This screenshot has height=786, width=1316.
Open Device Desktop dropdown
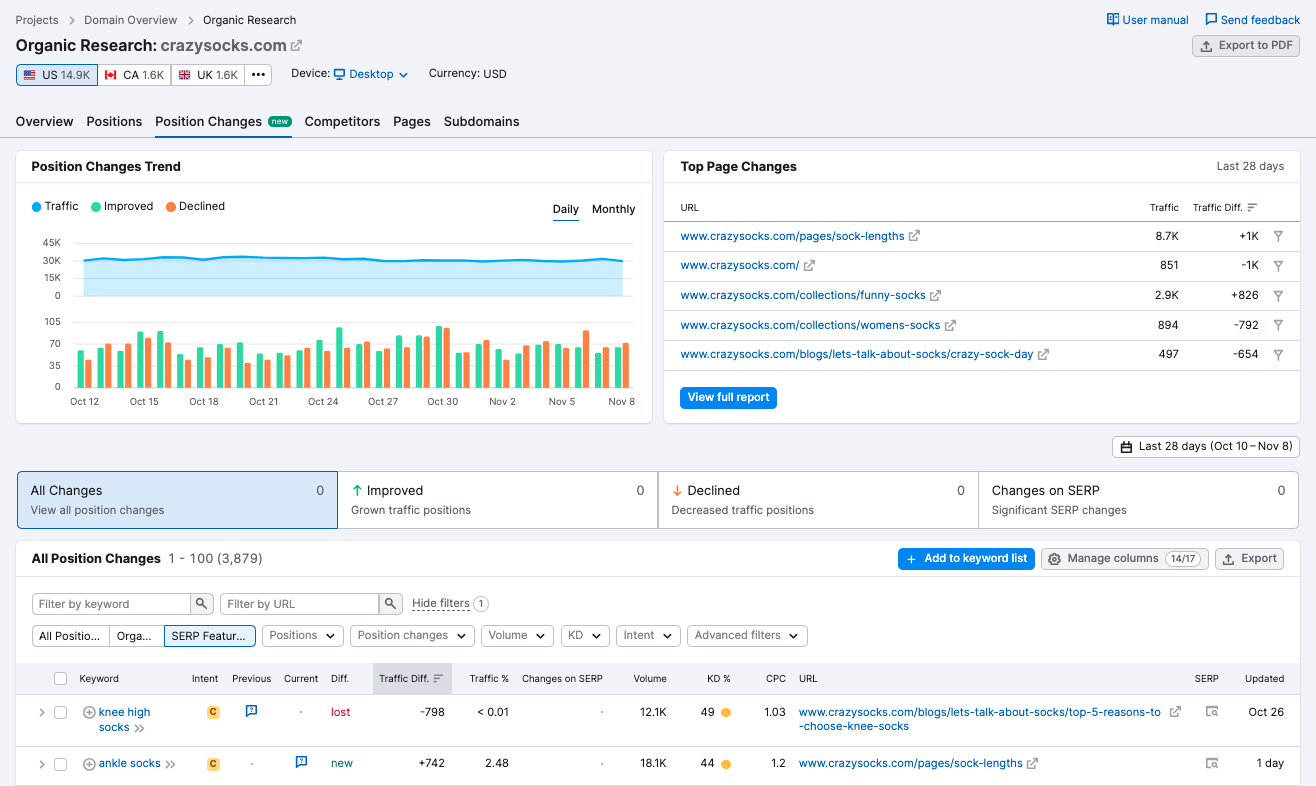pos(371,74)
